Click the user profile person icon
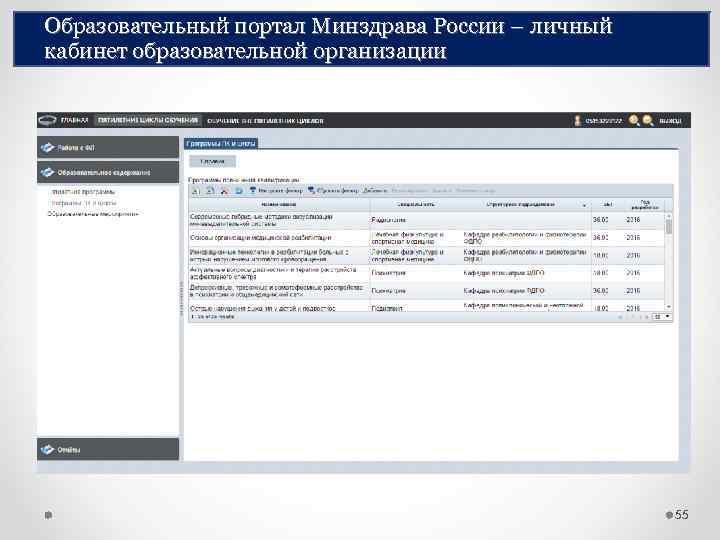 [578, 121]
